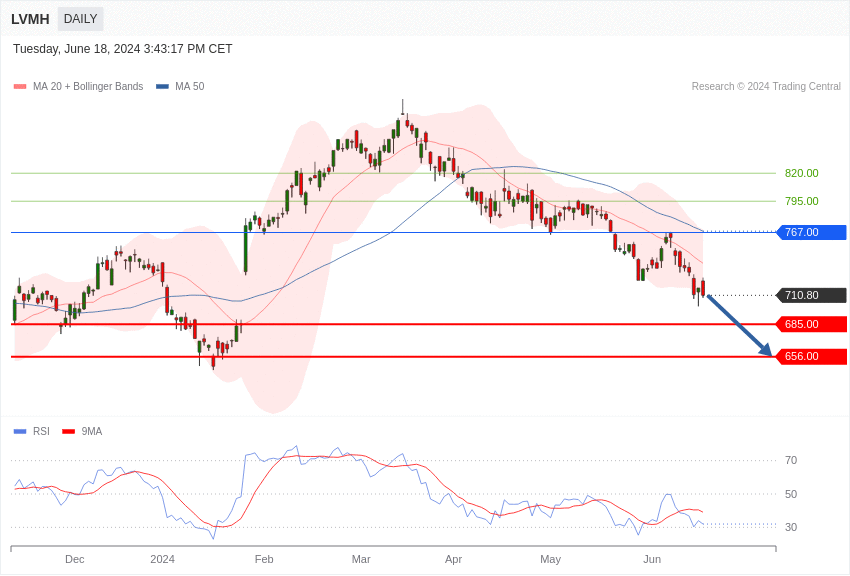Viewport: 850px width, 576px height.
Task: Click the Research © 2024 Trading Central text
Action: click(766, 87)
